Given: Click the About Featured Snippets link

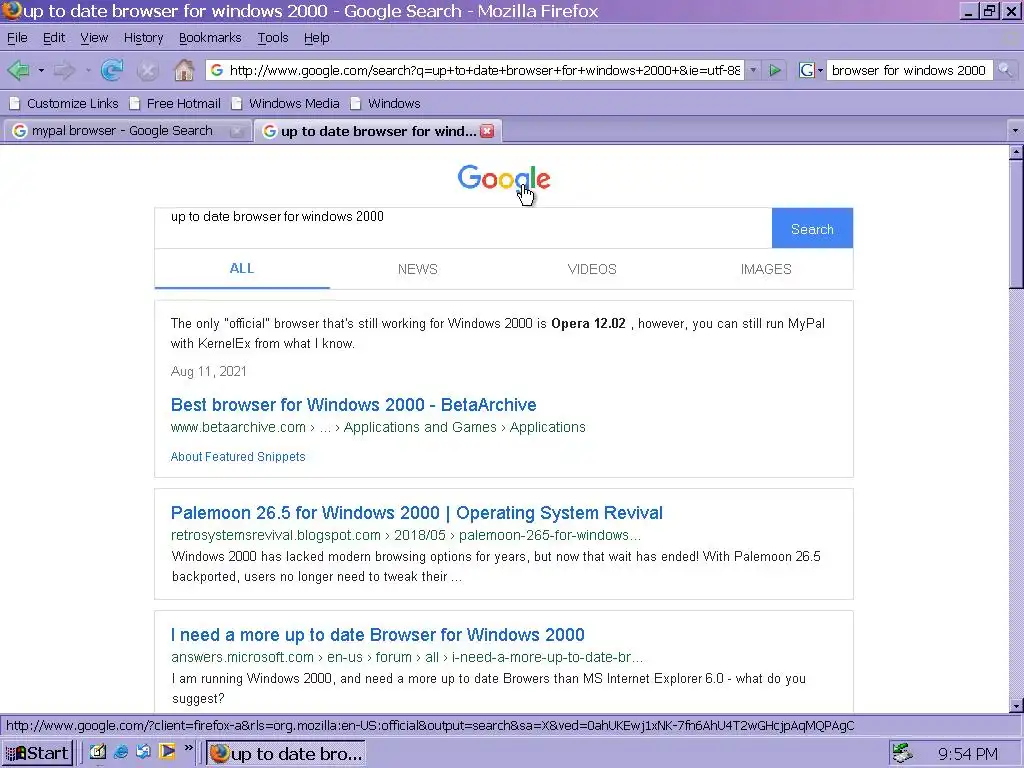Looking at the screenshot, I should (238, 456).
